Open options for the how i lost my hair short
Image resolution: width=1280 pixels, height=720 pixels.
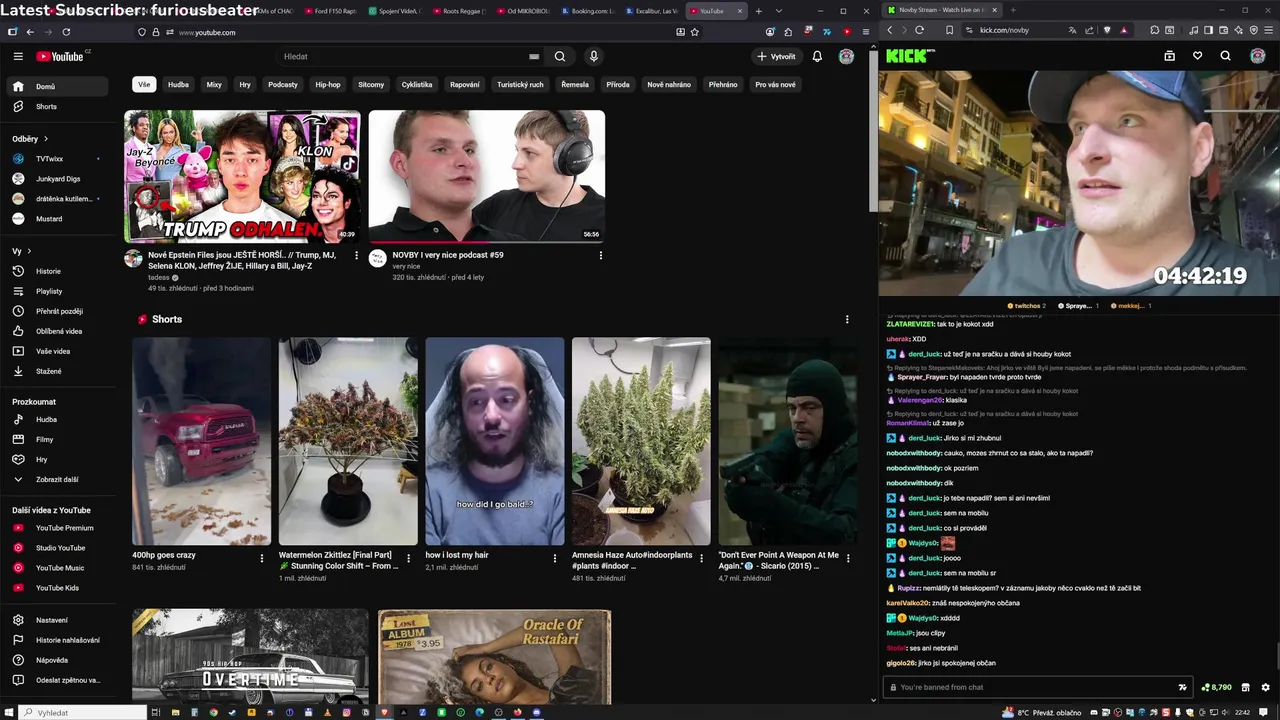coord(555,558)
